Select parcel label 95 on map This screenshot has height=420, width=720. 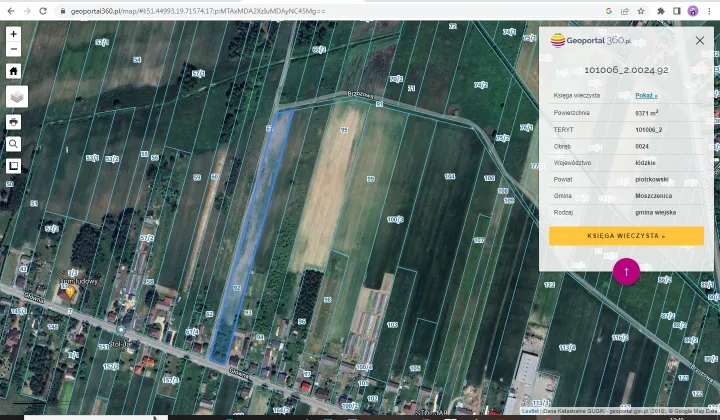tap(344, 130)
